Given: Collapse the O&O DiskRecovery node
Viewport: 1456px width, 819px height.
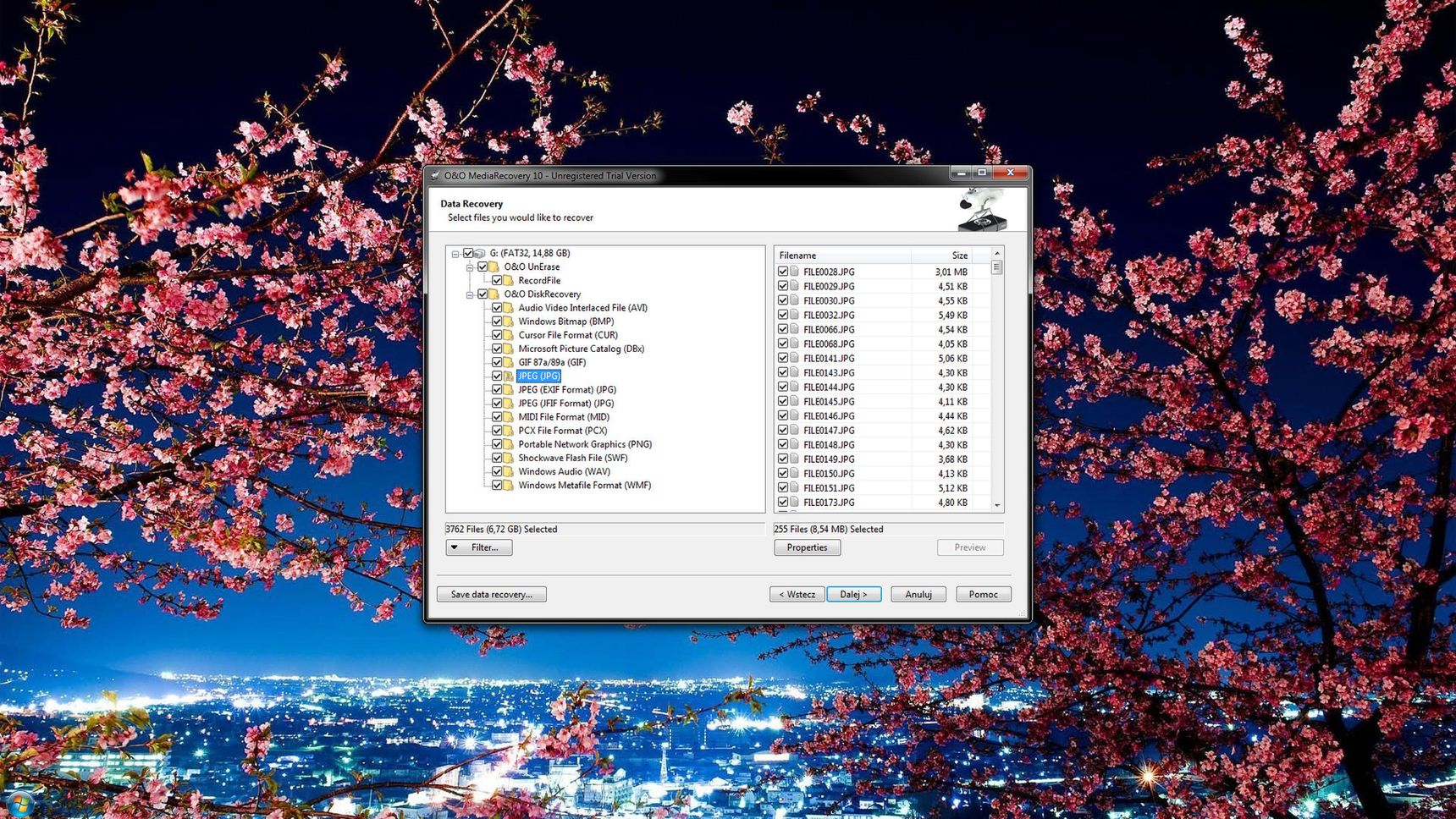Looking at the screenshot, I should (x=470, y=294).
